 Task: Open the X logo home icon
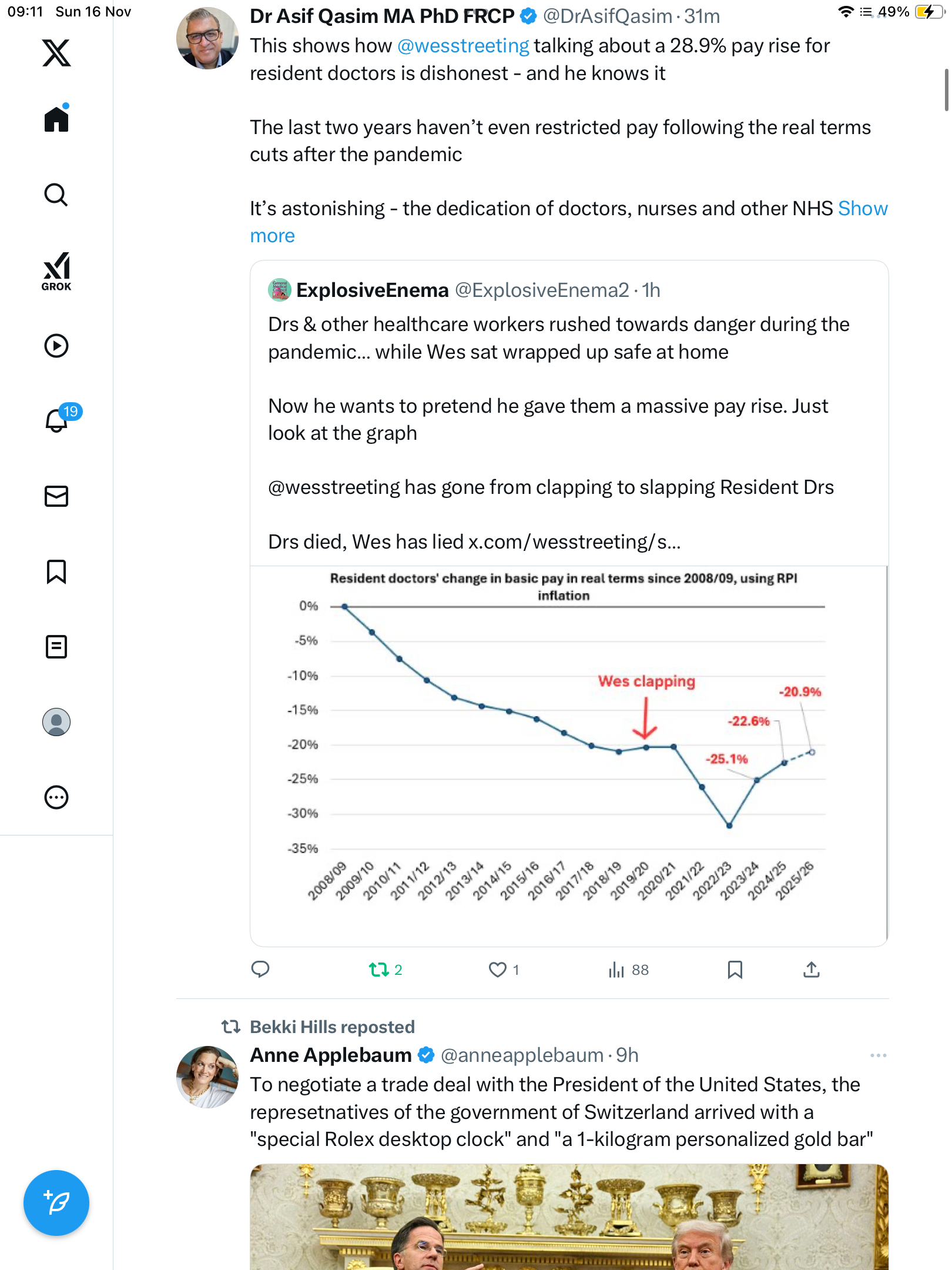tap(56, 53)
